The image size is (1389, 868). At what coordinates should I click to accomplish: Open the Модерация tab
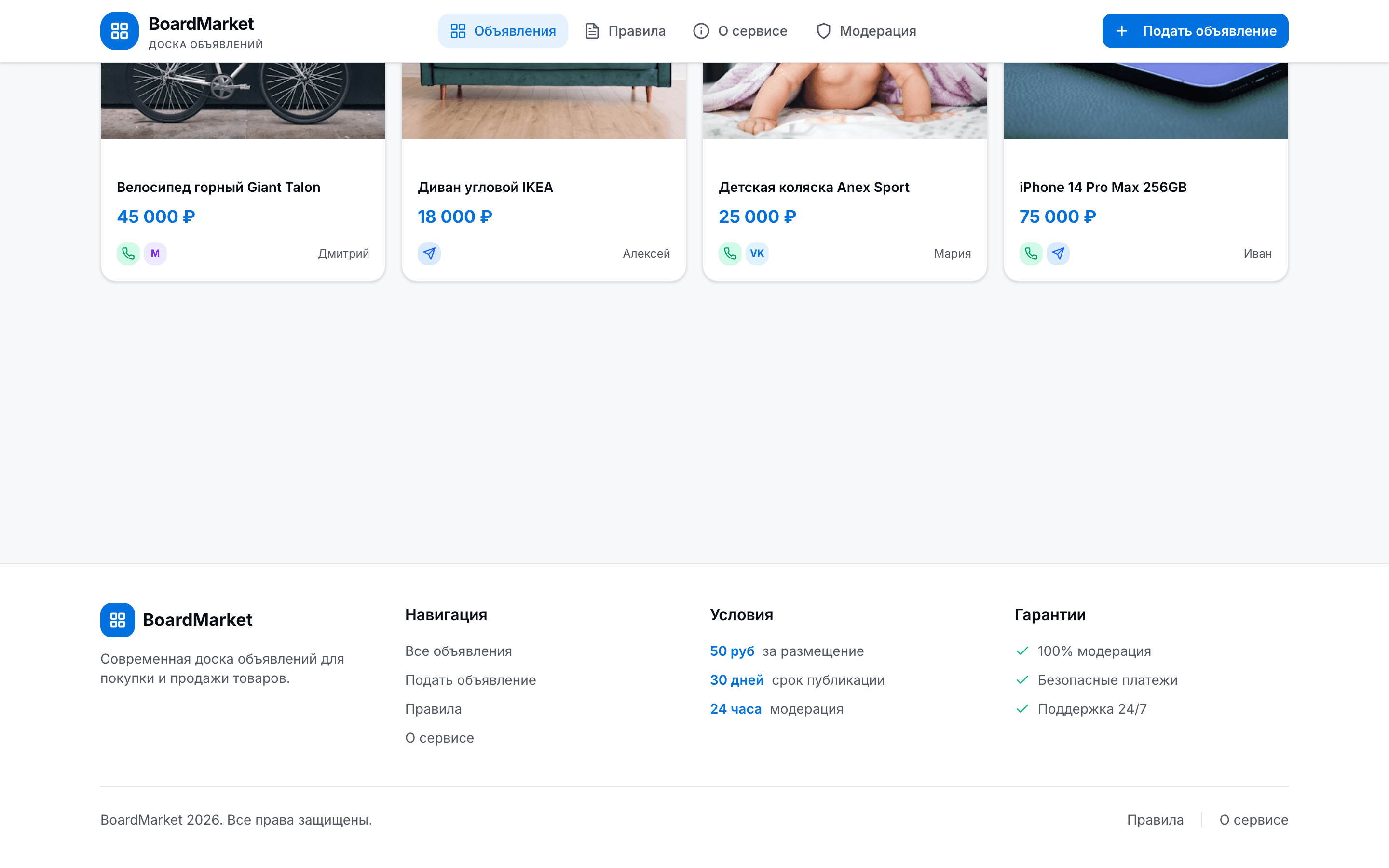866,31
